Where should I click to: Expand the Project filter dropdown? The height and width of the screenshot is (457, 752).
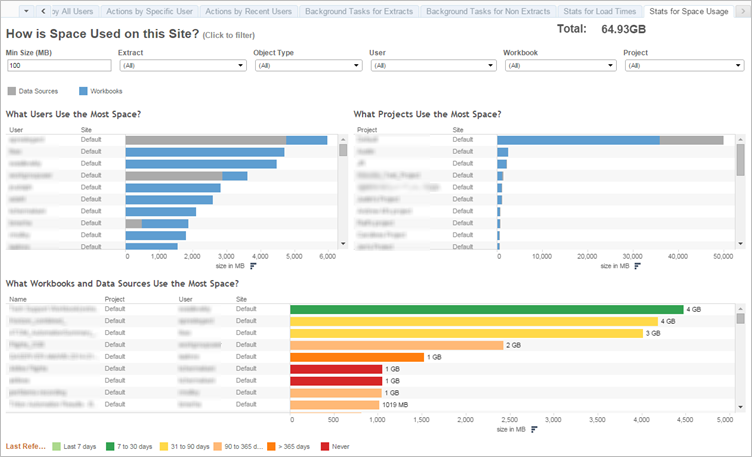[684, 65]
